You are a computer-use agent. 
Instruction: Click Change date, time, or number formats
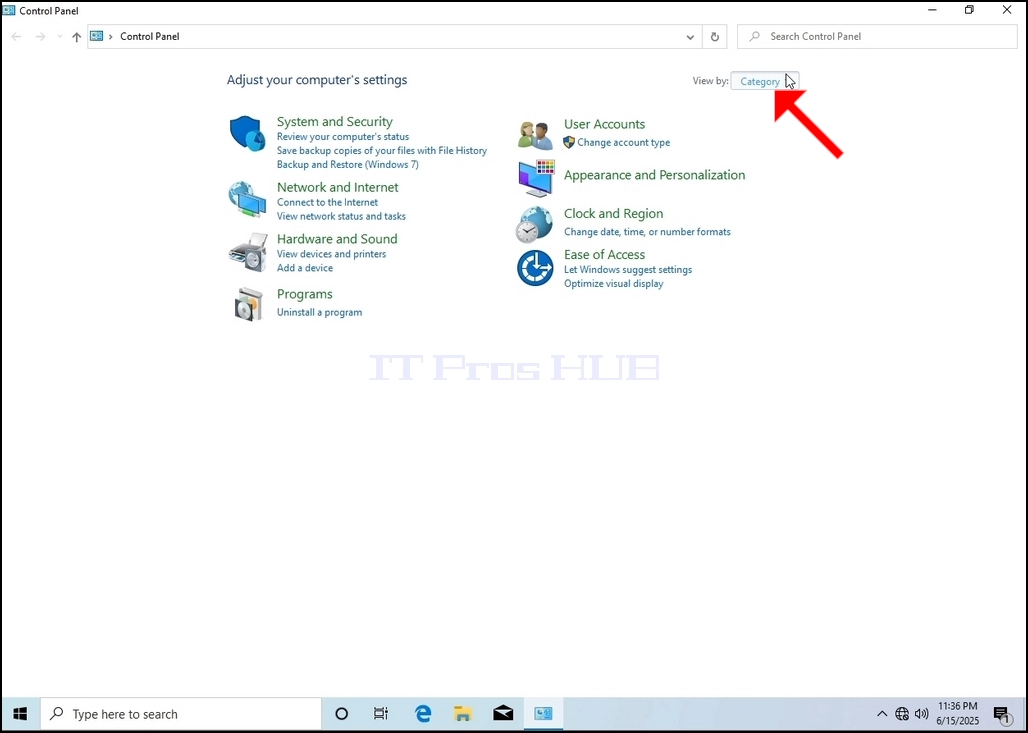[x=647, y=231]
